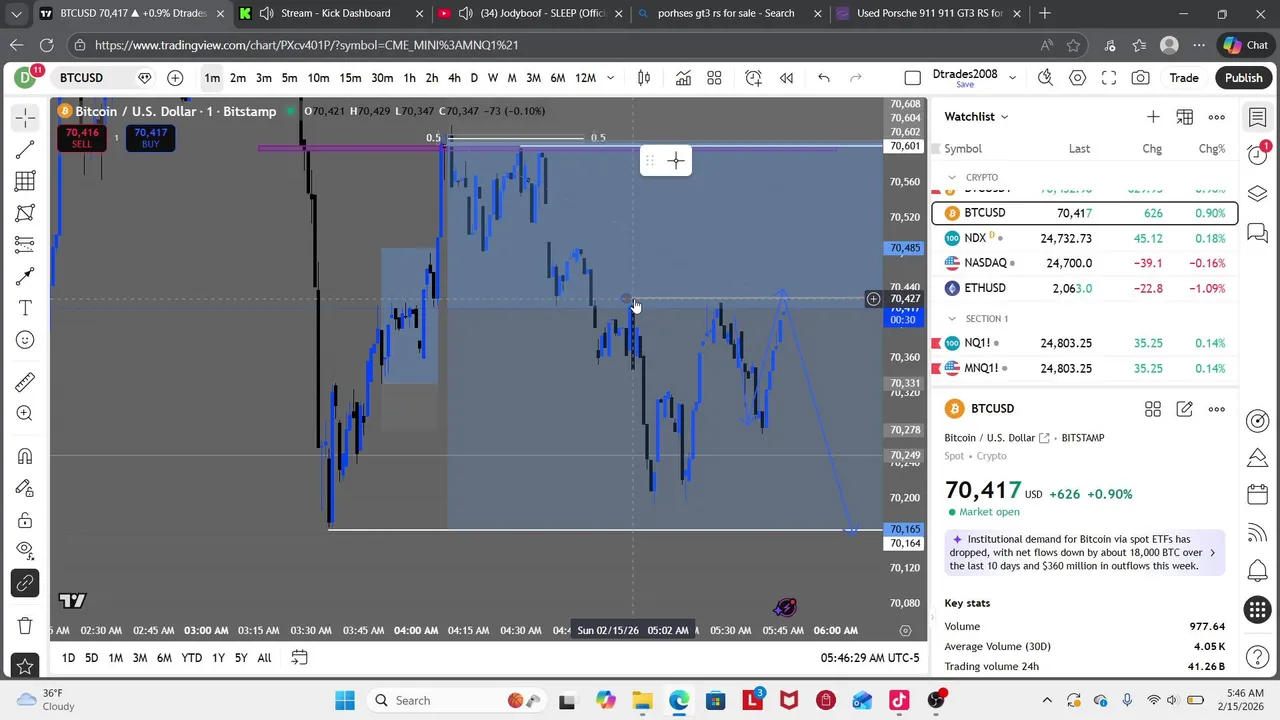Screen dimensions: 1280x720
Task: Select the zoom in tool
Action: (x=25, y=413)
